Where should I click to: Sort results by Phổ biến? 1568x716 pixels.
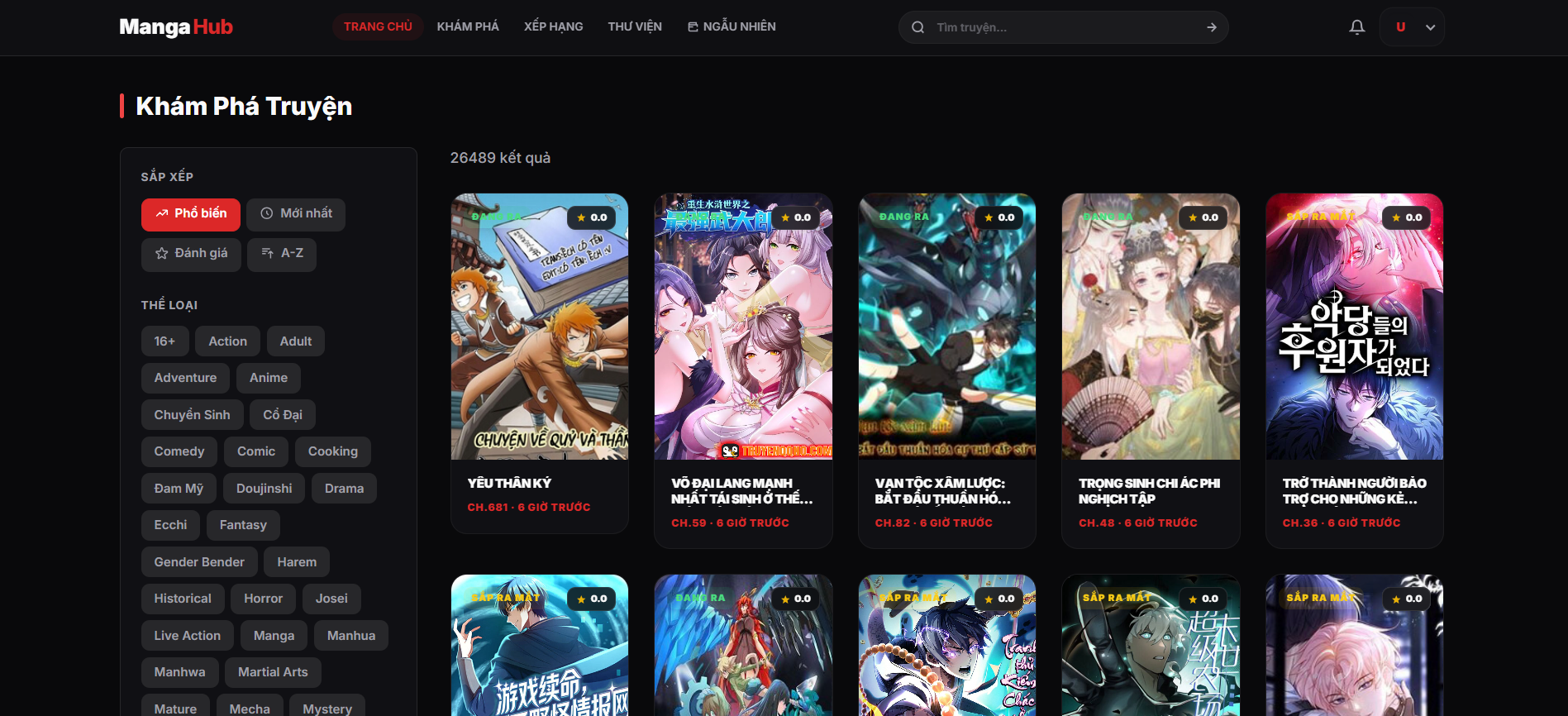191,214
